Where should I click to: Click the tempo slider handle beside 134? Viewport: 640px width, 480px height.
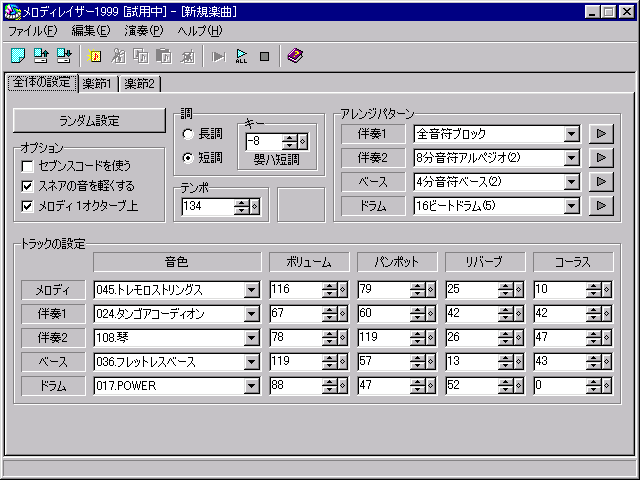[x=255, y=207]
